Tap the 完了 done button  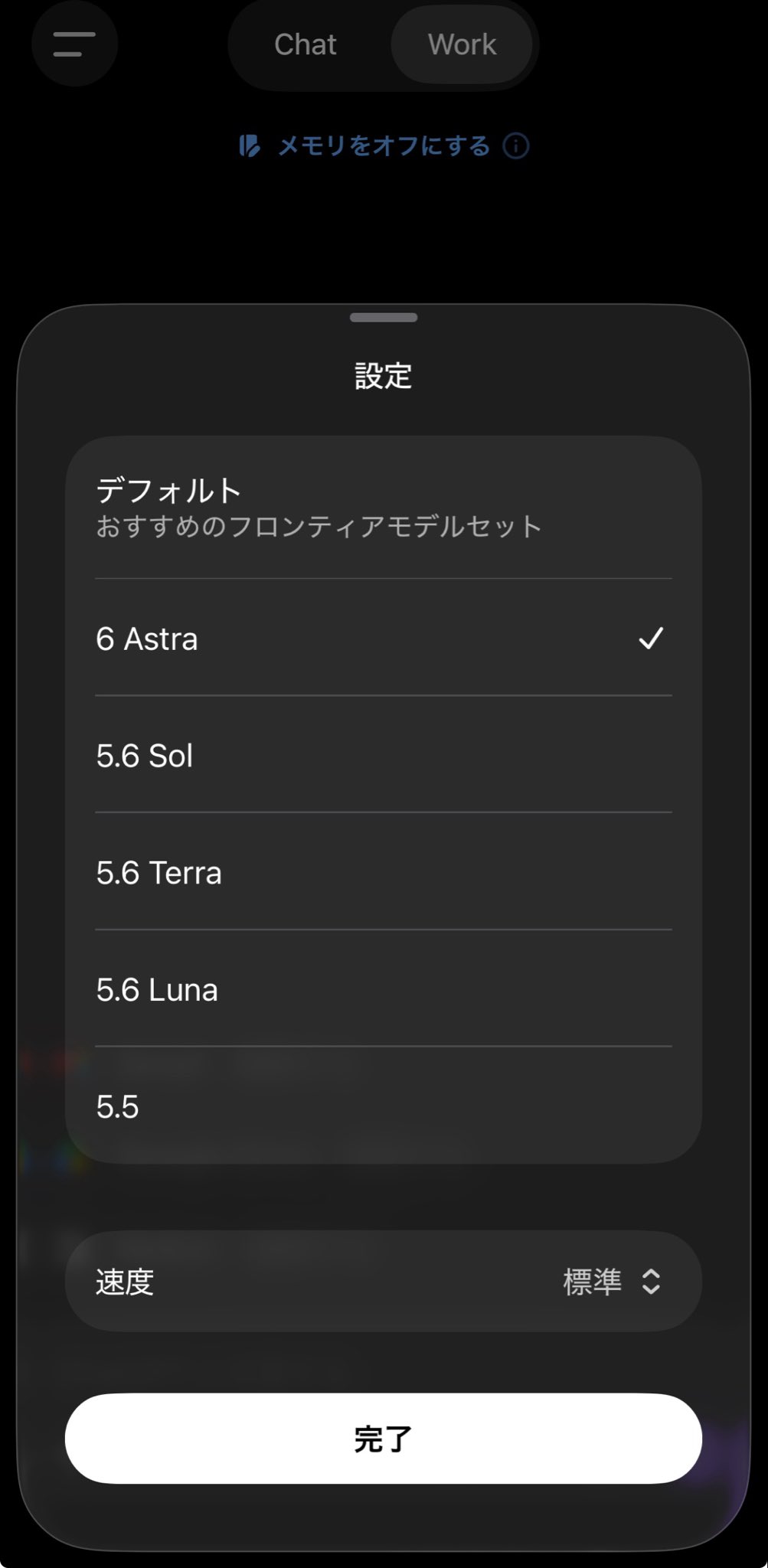point(384,1439)
